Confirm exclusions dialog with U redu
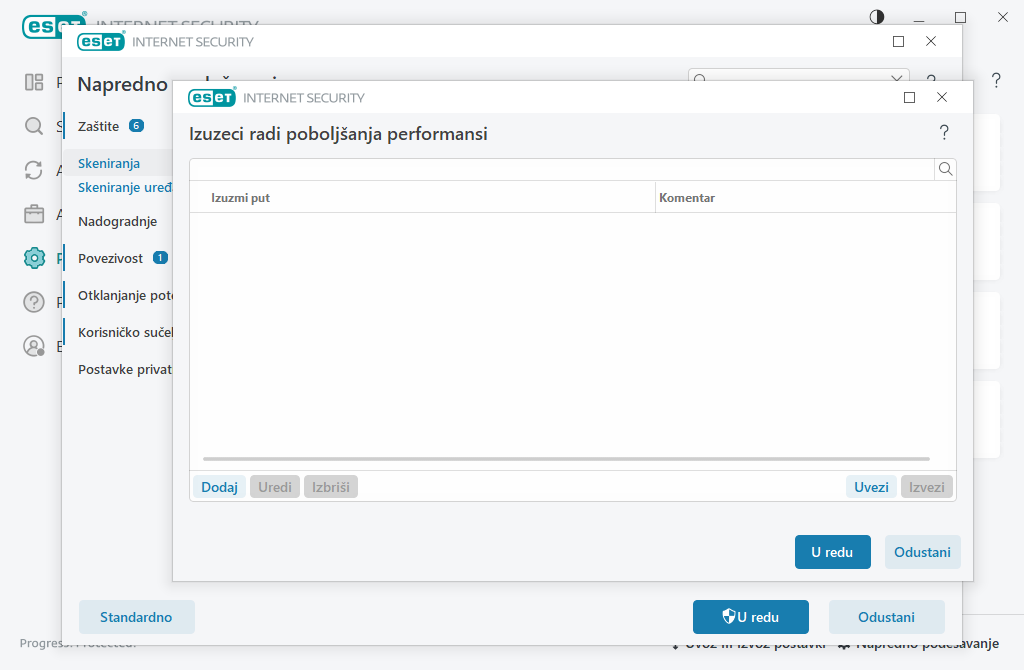This screenshot has width=1024, height=670. (832, 552)
